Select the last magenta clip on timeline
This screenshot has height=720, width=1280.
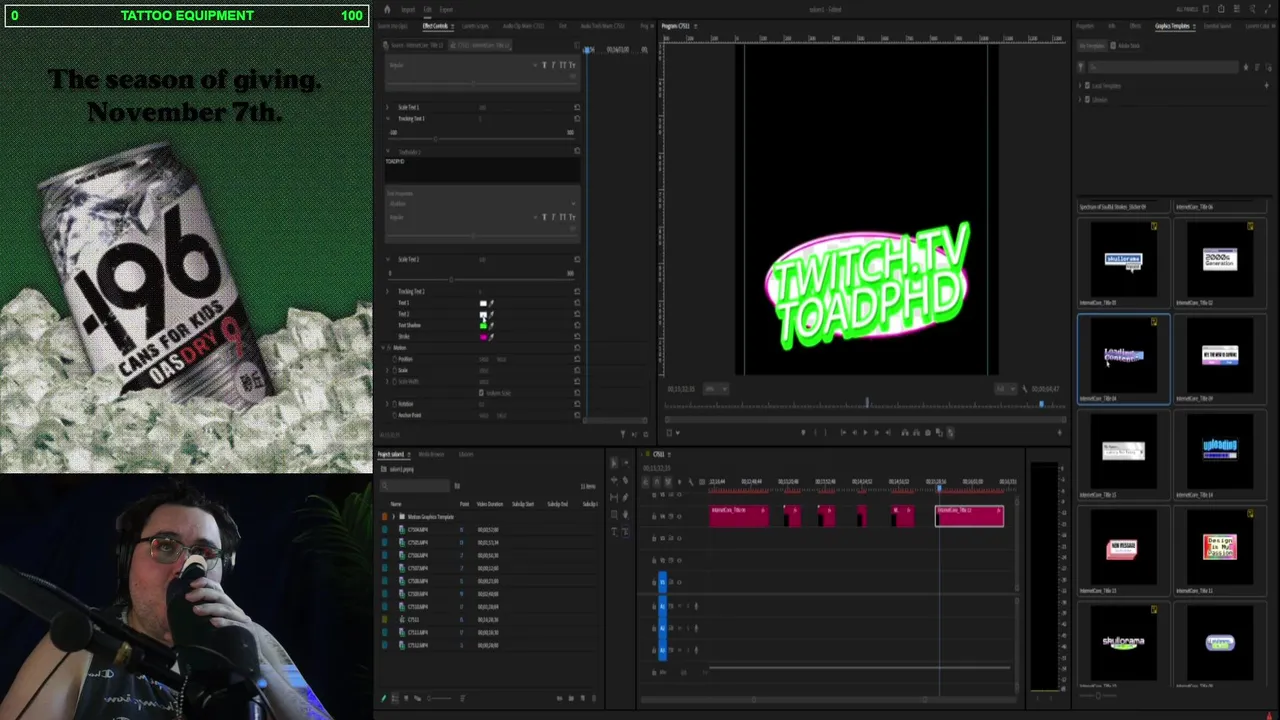pos(969,515)
